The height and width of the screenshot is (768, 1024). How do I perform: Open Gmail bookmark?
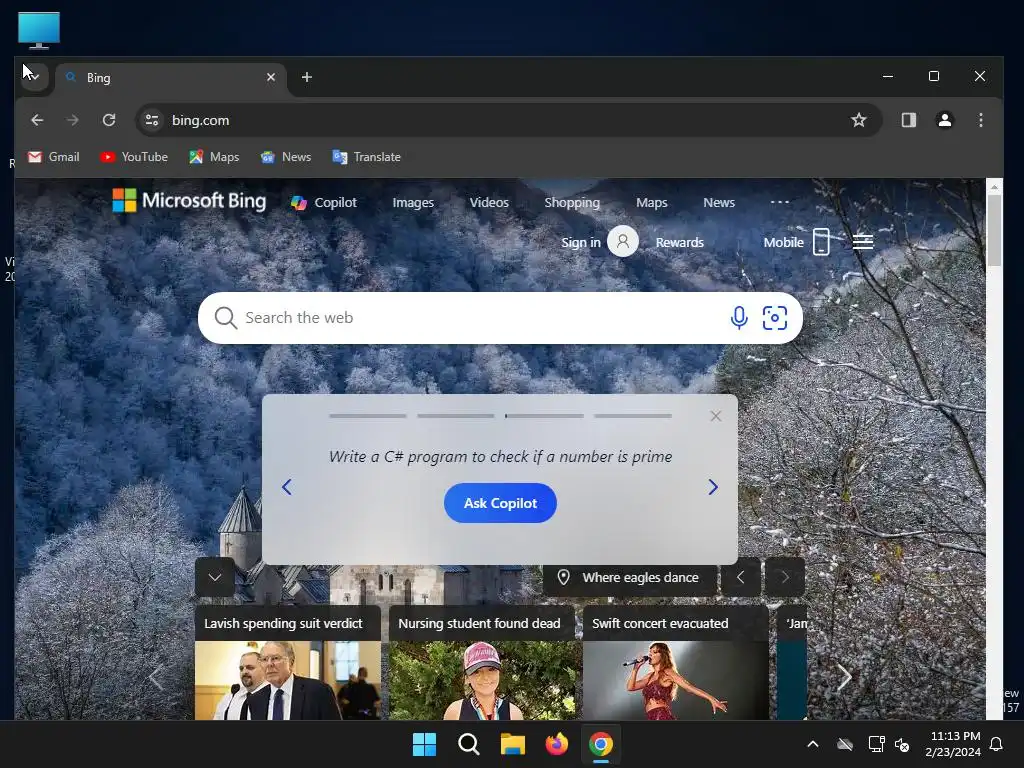[54, 157]
